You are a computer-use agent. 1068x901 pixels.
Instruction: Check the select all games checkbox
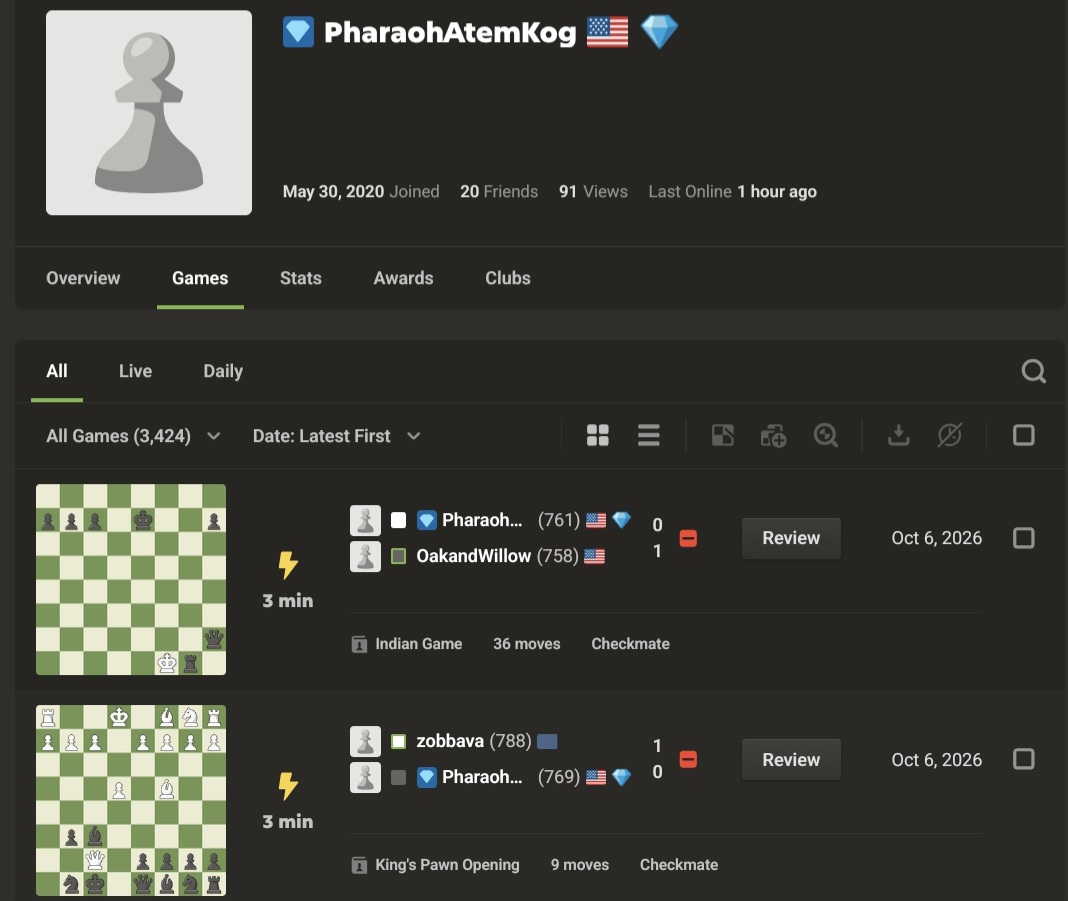pyautogui.click(x=1024, y=435)
